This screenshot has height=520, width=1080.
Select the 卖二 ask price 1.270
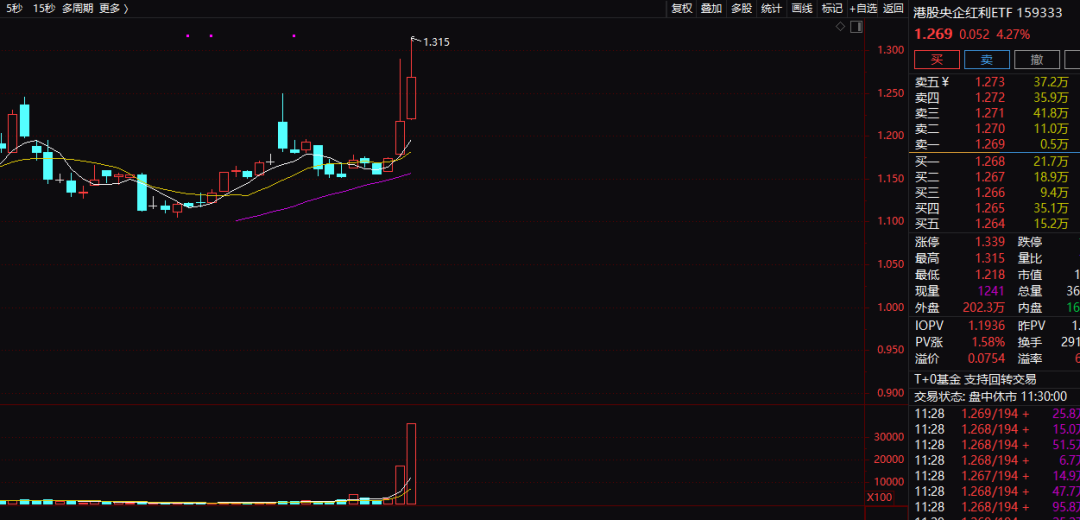(990, 129)
